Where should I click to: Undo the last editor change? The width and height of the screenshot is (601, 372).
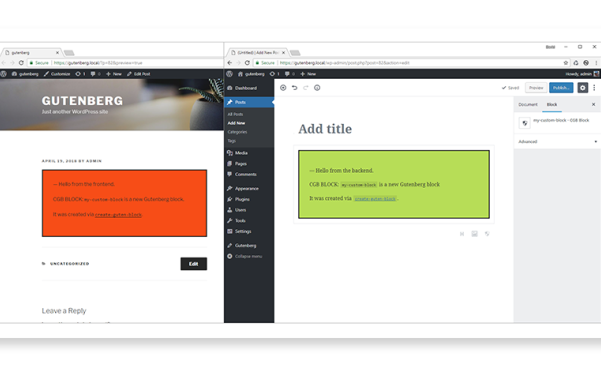(294, 88)
